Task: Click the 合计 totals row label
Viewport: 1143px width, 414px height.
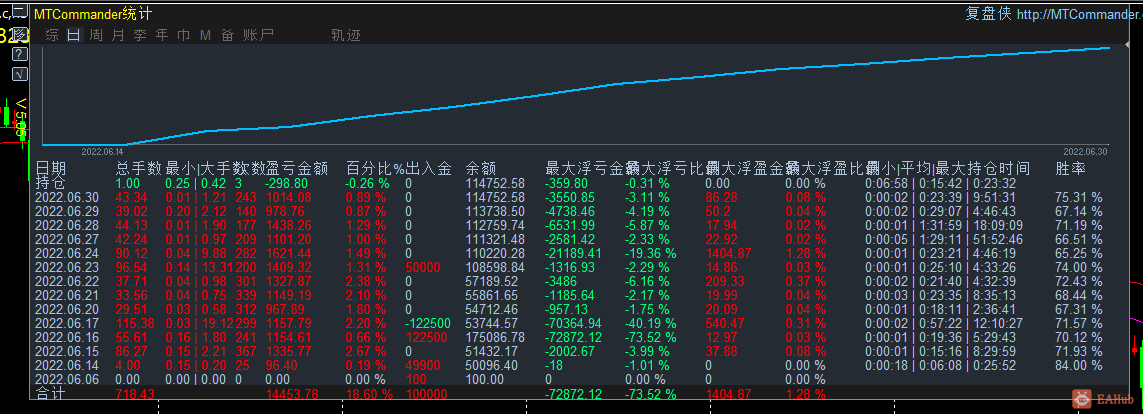Action: [x=50, y=394]
